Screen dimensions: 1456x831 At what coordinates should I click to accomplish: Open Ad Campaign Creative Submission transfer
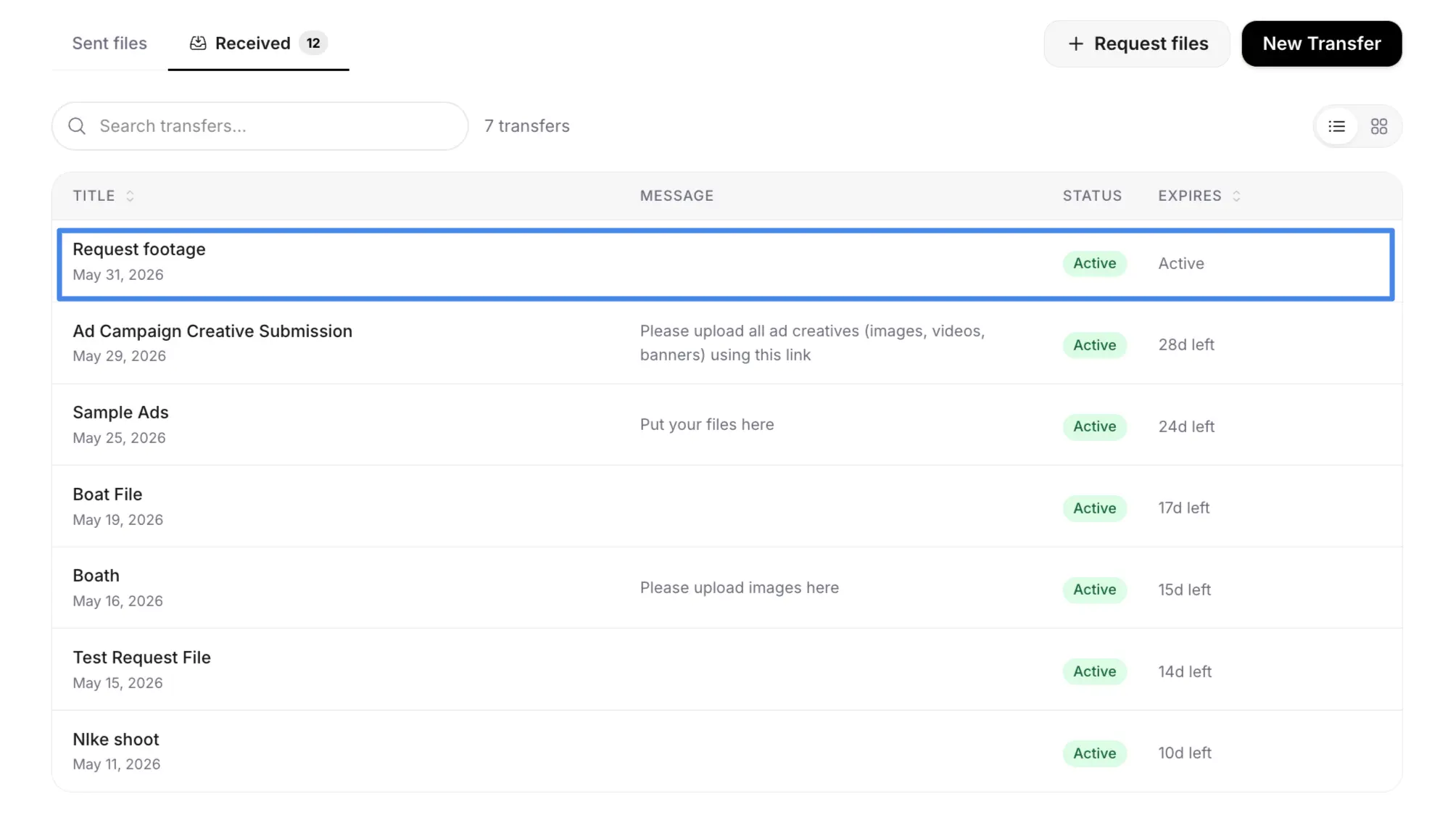727,343
